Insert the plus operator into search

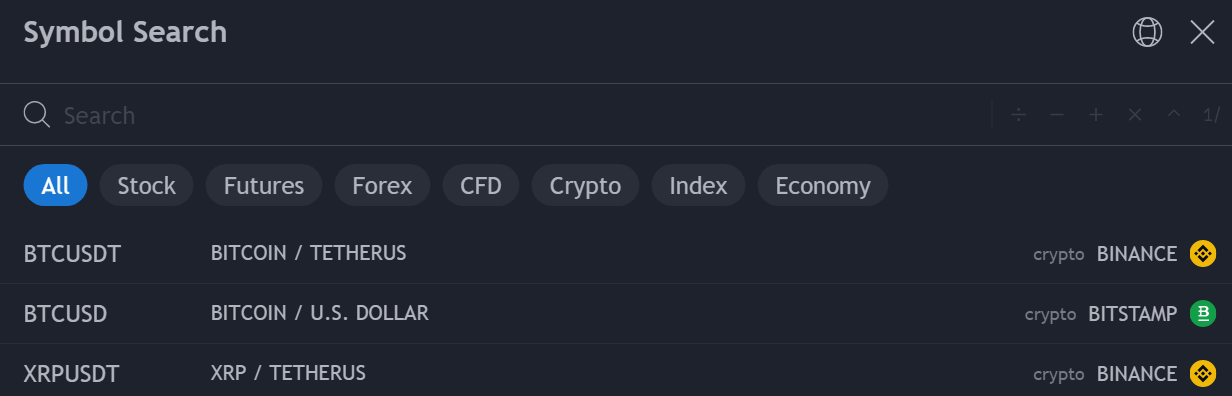[x=1096, y=115]
